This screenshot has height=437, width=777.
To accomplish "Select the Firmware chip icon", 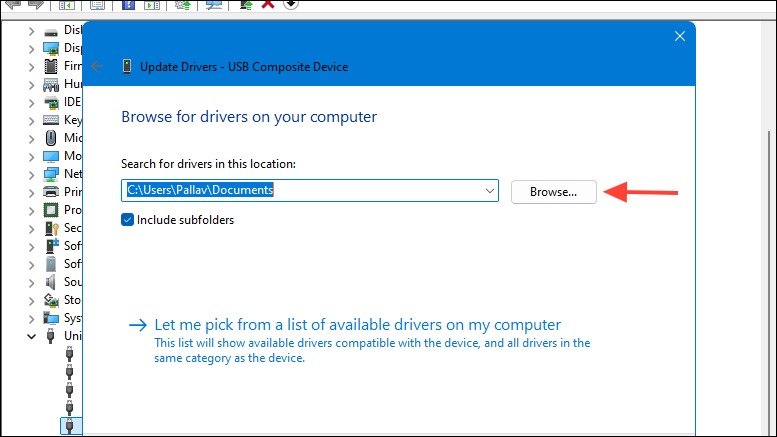I will (51, 66).
